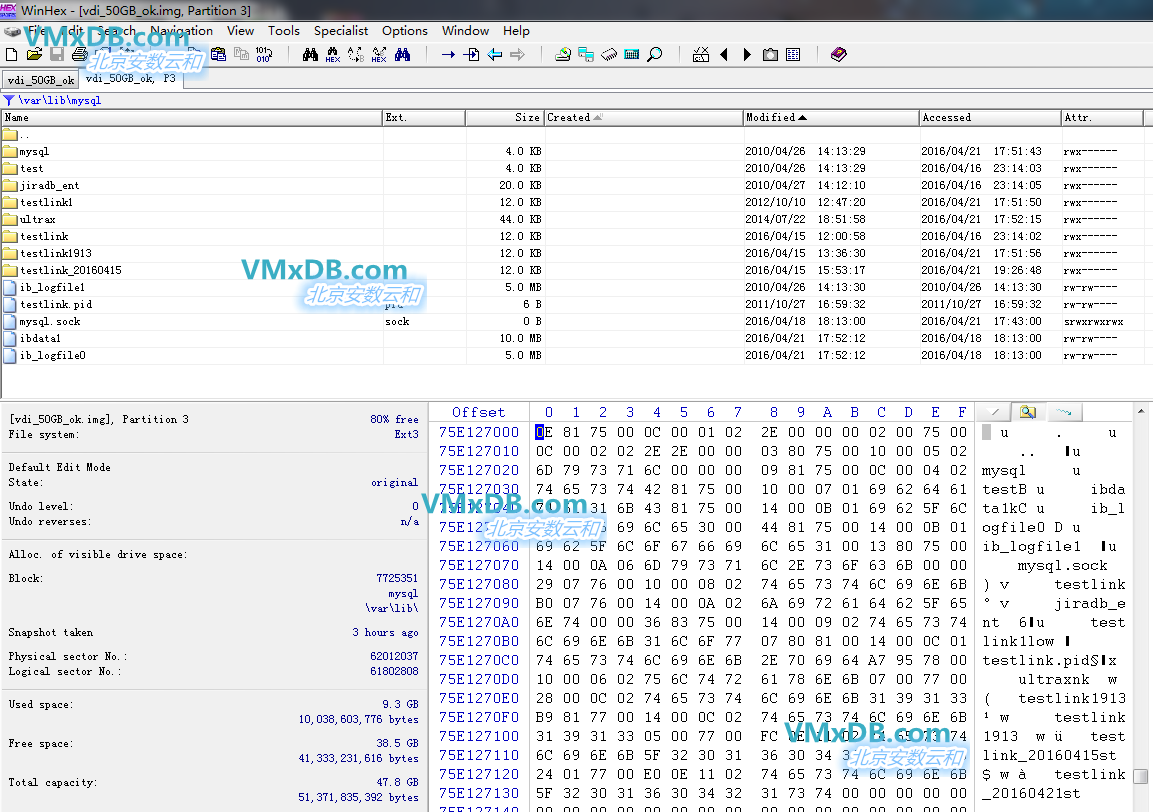Take a volume snapshot with camera icon
This screenshot has height=812, width=1153.
(x=770, y=54)
